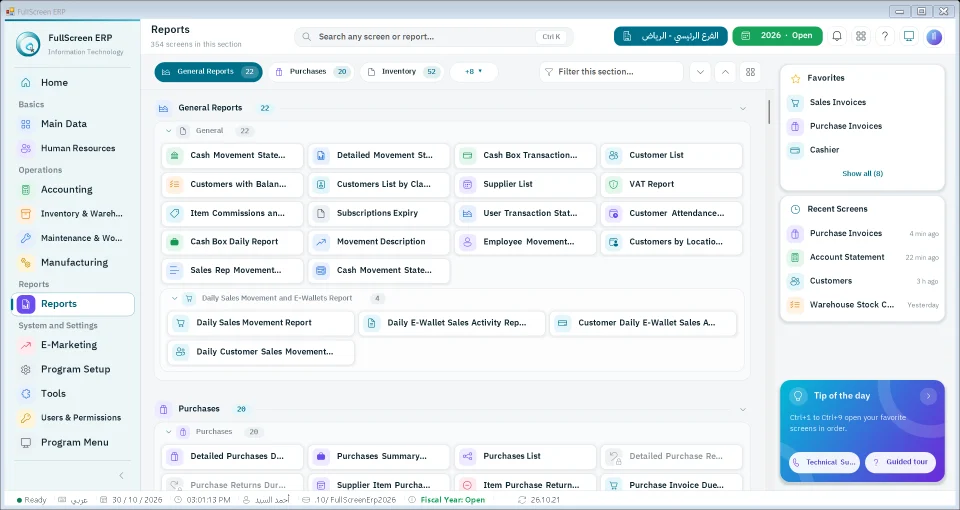Click the Inventory & Warehouse box icon
Screen dimensions: 960x510
26,214
